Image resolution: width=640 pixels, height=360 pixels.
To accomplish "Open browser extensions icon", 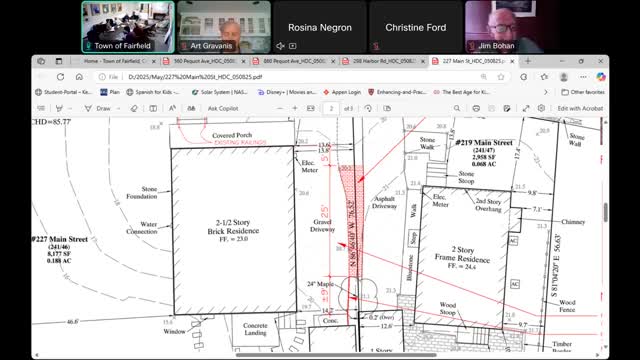I will coord(524,77).
